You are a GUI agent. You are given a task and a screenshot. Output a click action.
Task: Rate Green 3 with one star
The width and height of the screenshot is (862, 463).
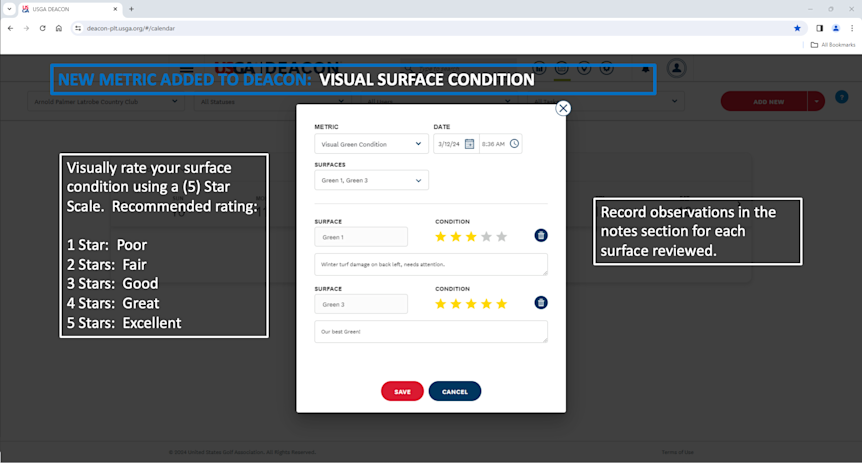point(440,304)
